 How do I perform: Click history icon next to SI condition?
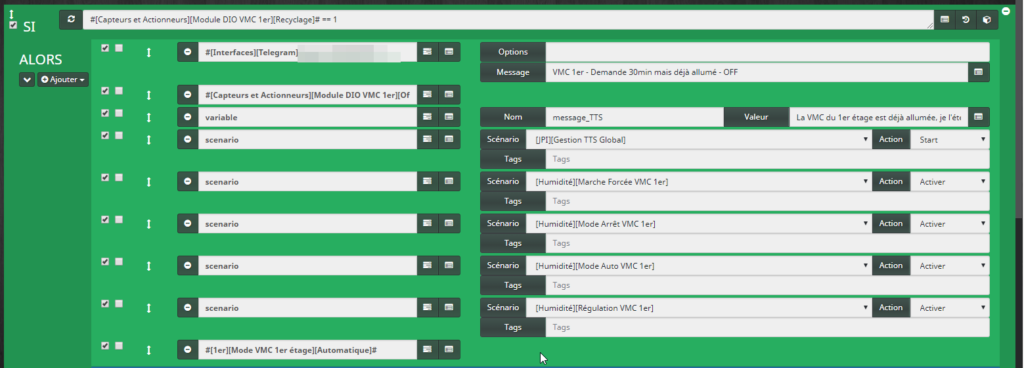click(x=965, y=20)
